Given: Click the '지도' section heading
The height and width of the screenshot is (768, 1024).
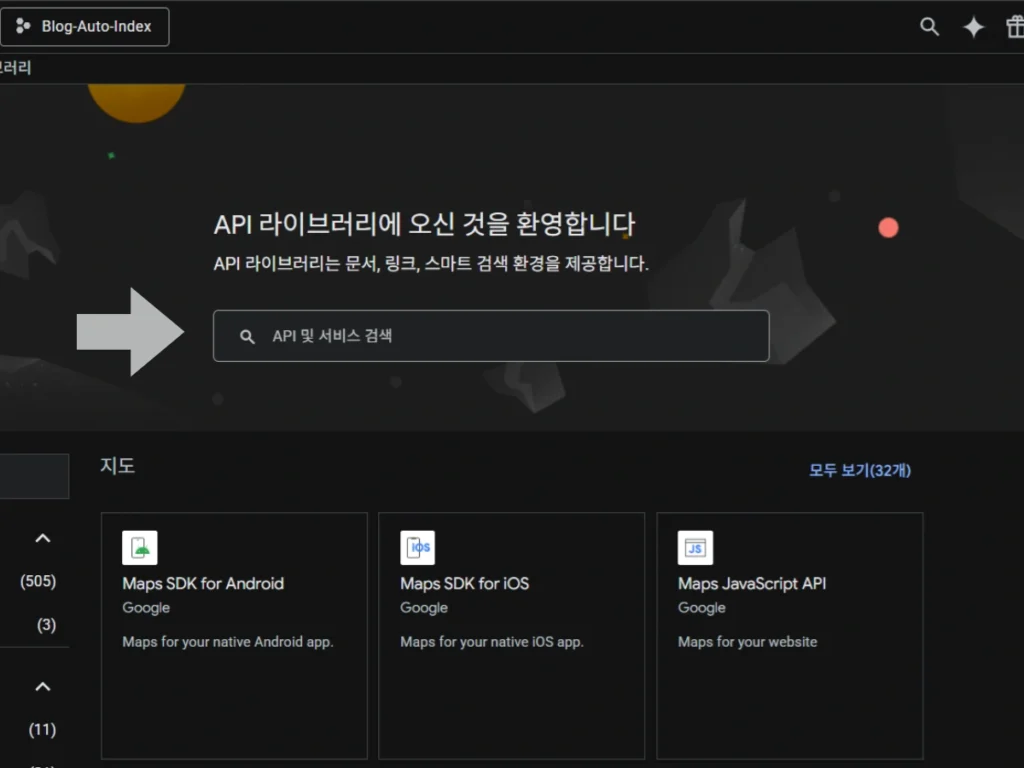Looking at the screenshot, I should 118,466.
